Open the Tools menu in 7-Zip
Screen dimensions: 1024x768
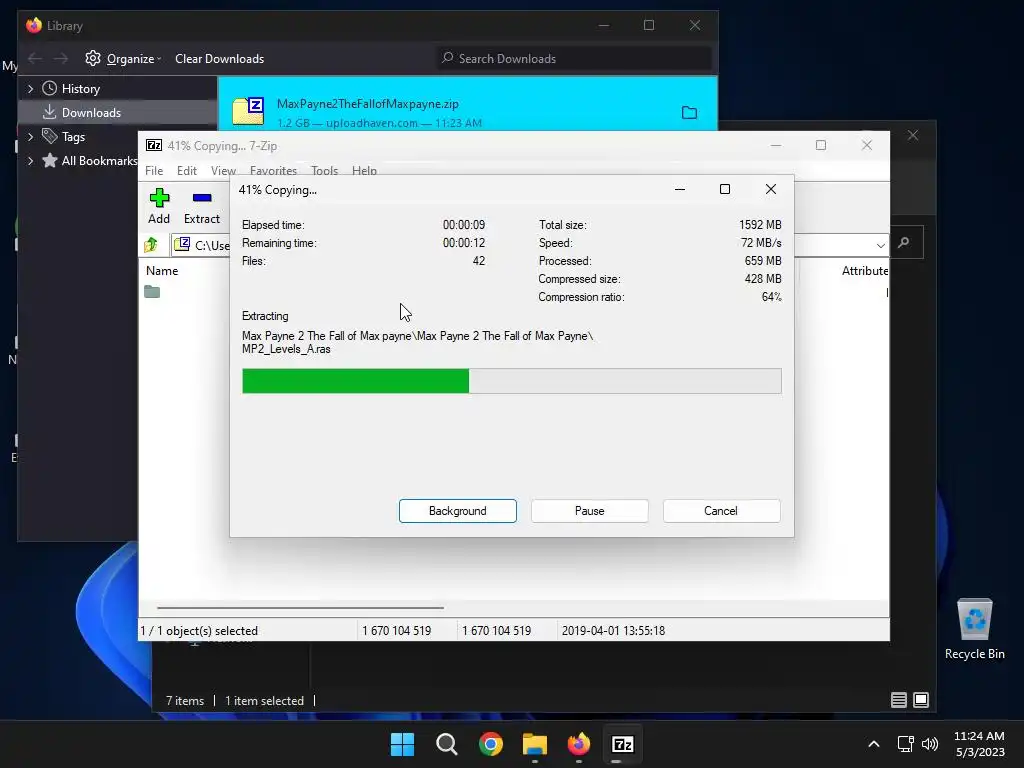point(325,170)
